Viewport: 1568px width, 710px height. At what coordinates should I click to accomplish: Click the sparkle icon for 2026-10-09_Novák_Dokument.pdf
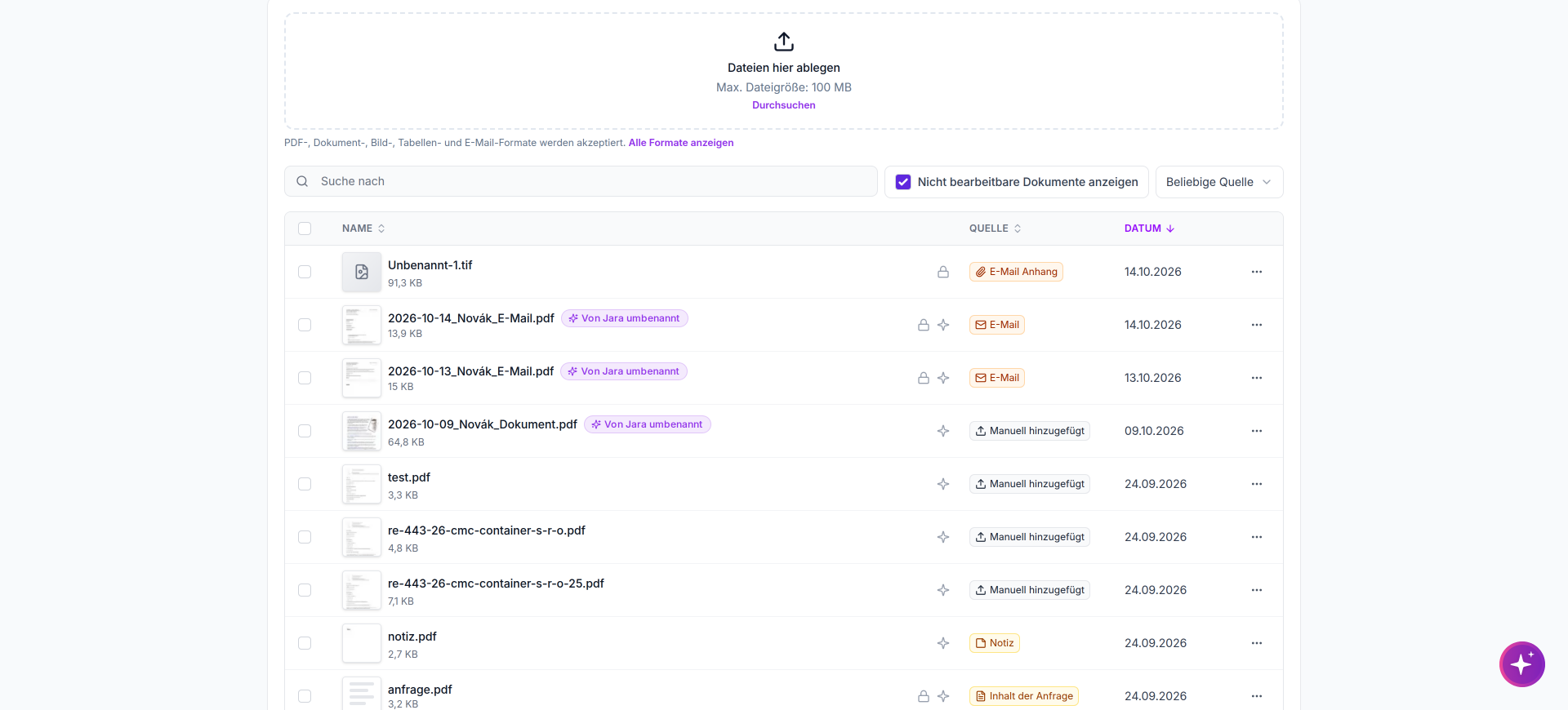pyautogui.click(x=943, y=431)
